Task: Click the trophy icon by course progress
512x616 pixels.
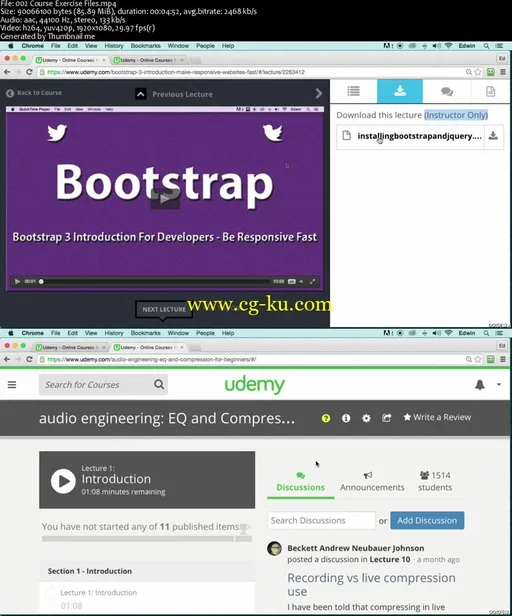Action: pos(244,528)
